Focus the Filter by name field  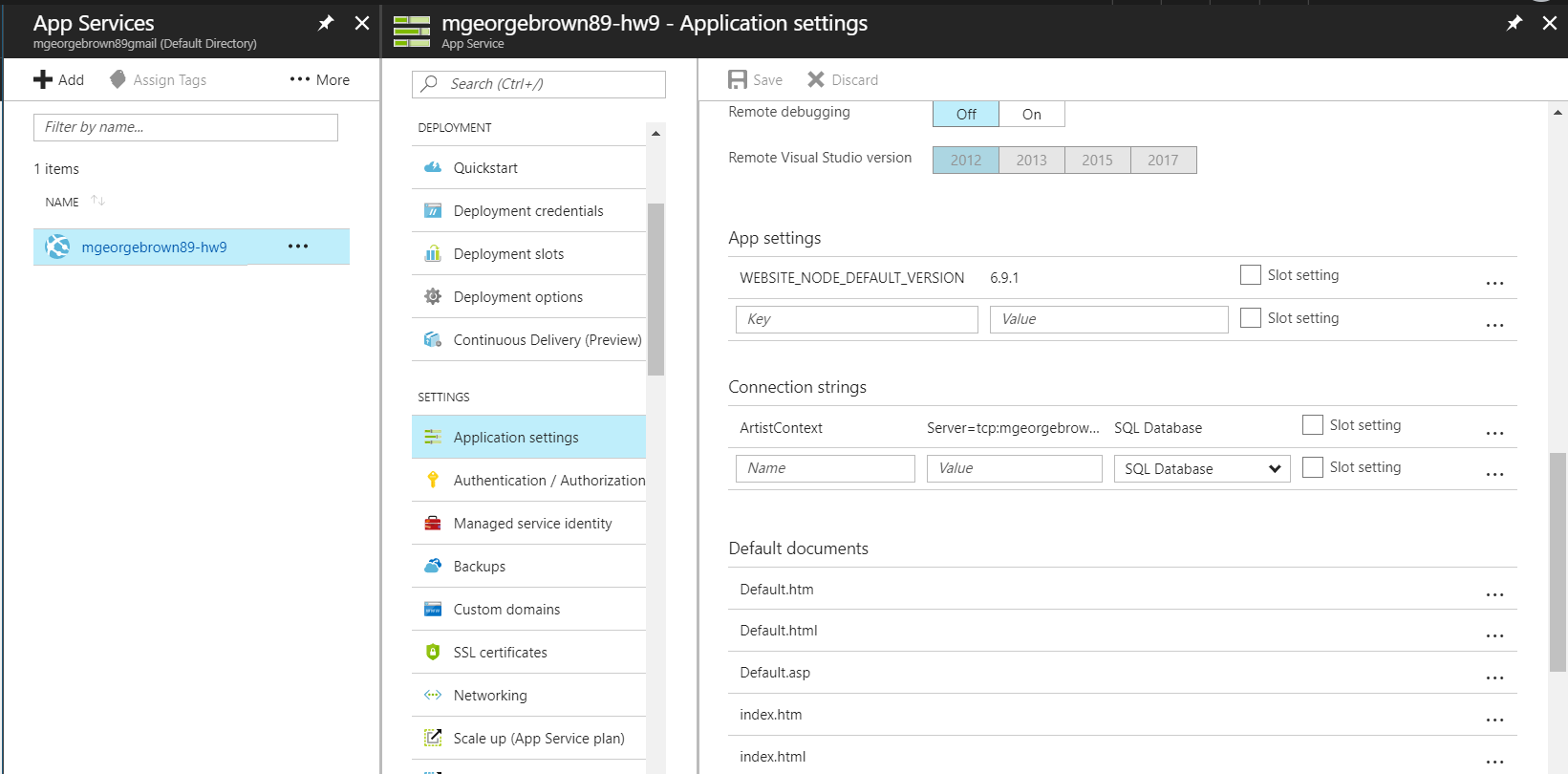(x=185, y=127)
